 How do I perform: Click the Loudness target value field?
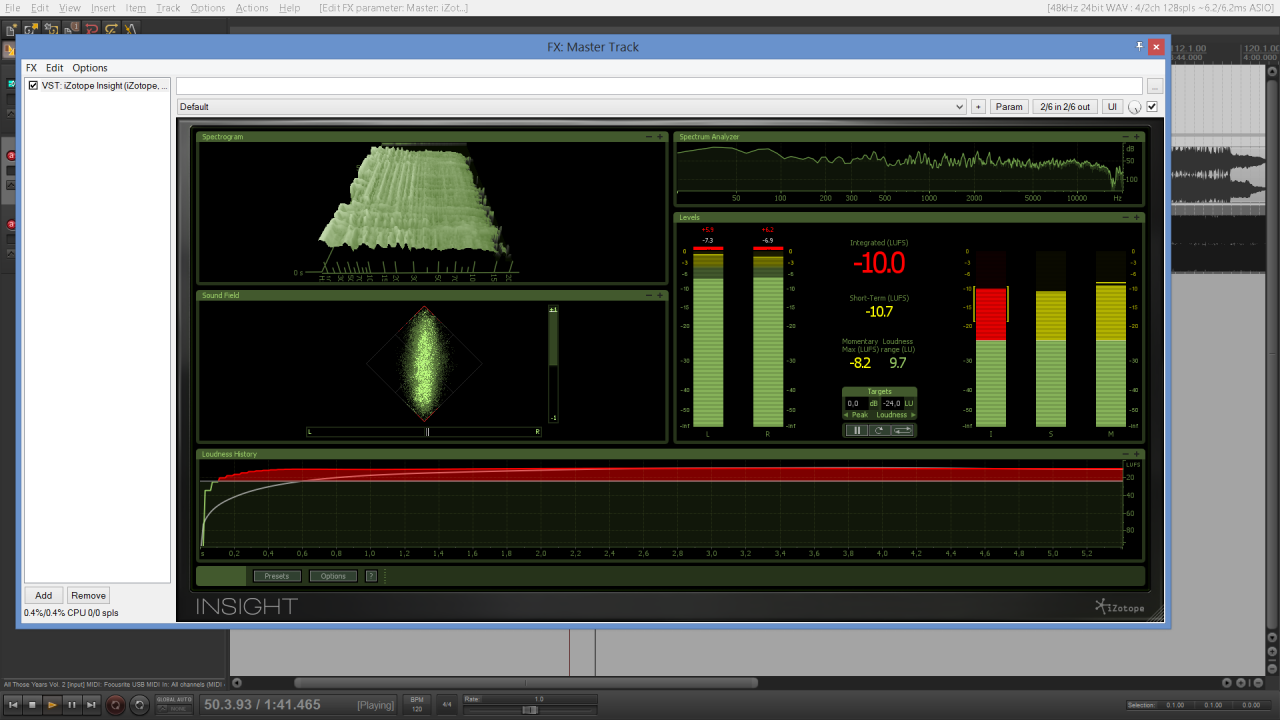click(892, 403)
